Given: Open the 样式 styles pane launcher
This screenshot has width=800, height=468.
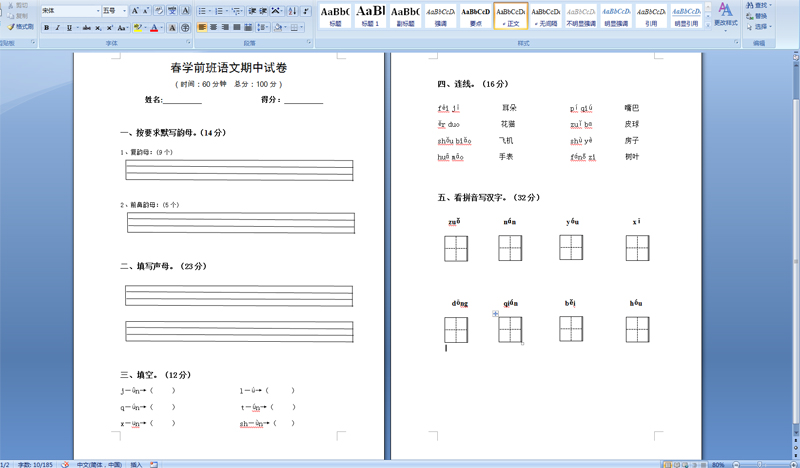Looking at the screenshot, I should (736, 42).
